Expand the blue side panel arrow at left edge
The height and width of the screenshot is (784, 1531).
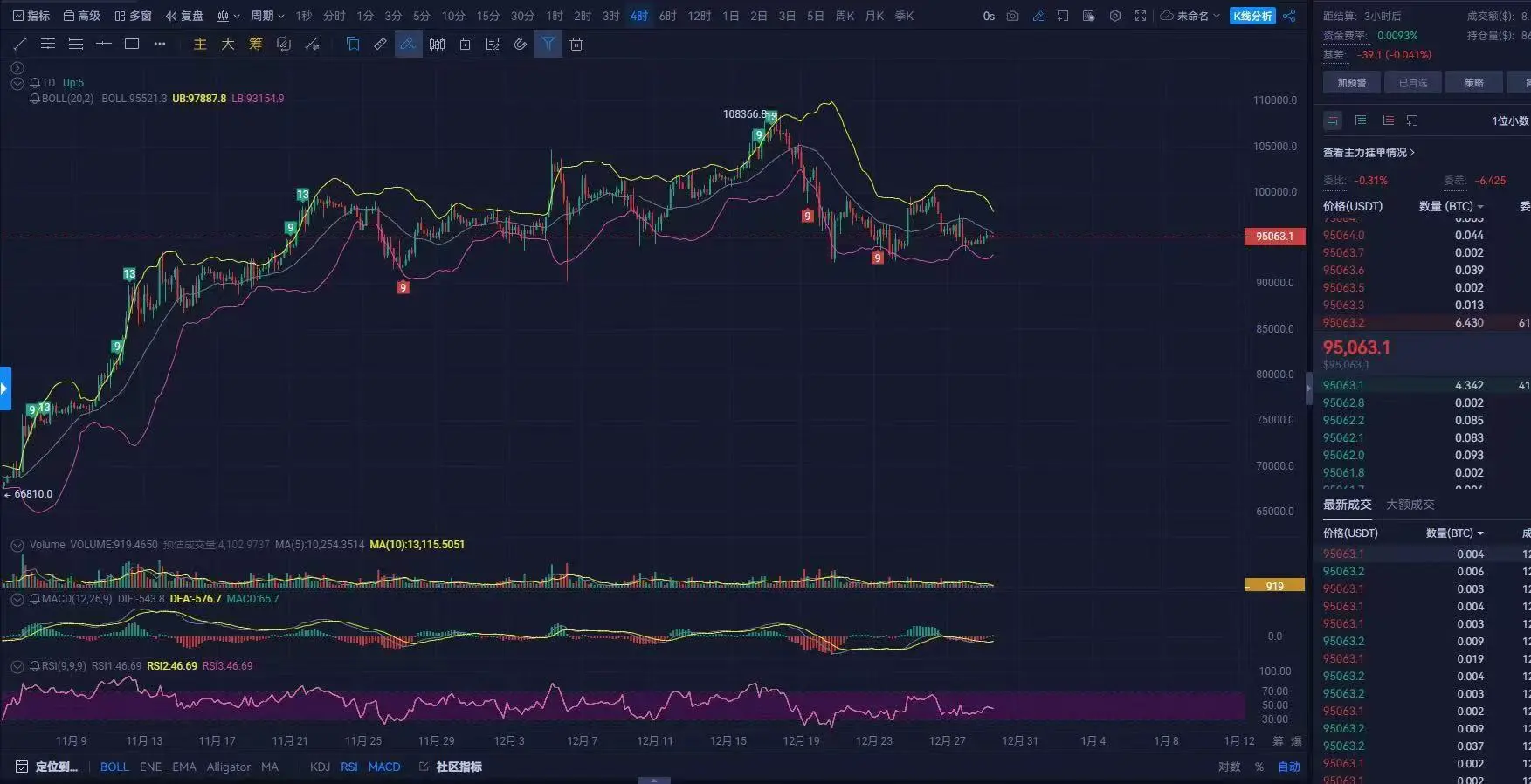pyautogui.click(x=5, y=388)
